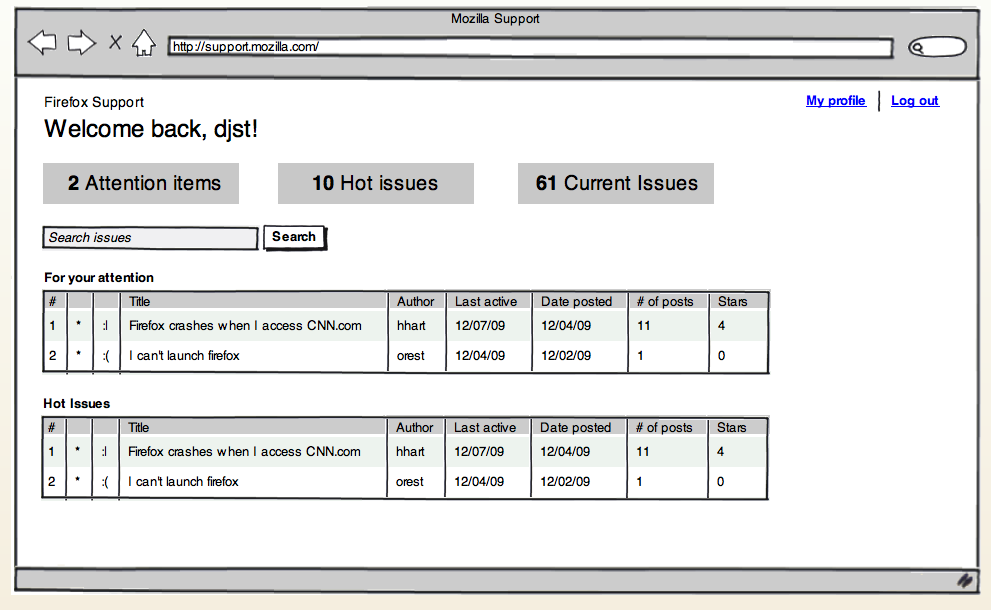991x610 pixels.
Task: Select author hhart in Hot Issues table
Action: (410, 451)
